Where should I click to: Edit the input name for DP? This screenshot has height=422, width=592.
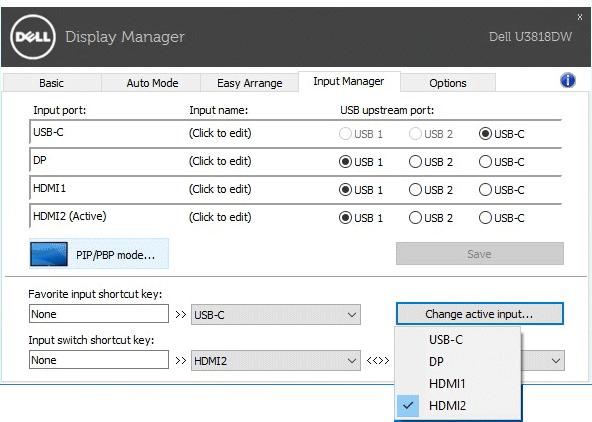(x=220, y=161)
